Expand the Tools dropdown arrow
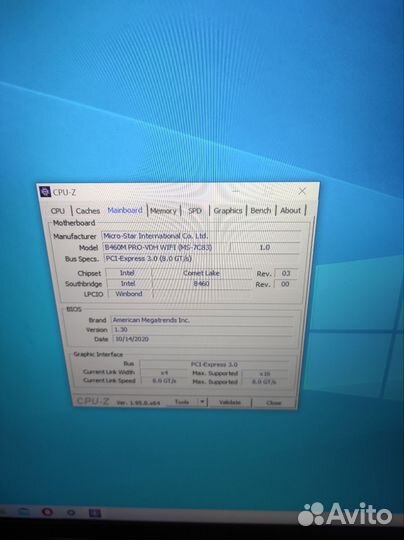Screen dimensions: 404x540 (203, 402)
